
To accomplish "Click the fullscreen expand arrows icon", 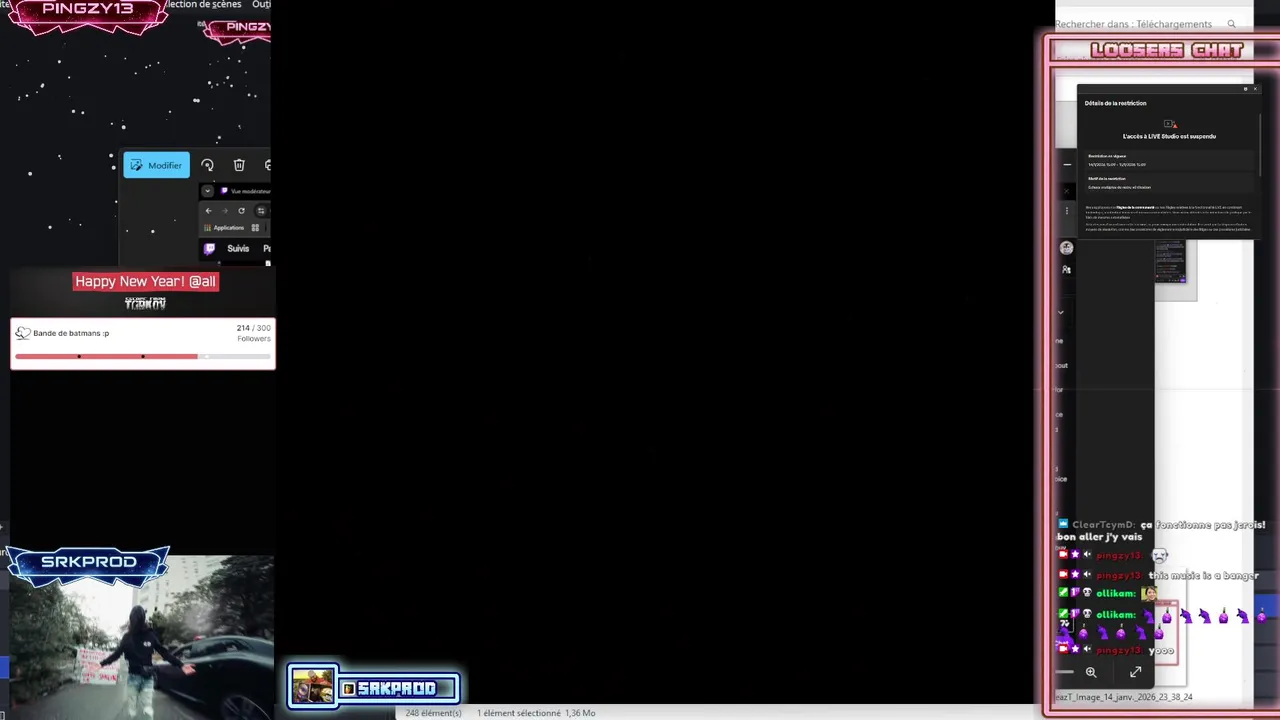I will click(x=1135, y=672).
